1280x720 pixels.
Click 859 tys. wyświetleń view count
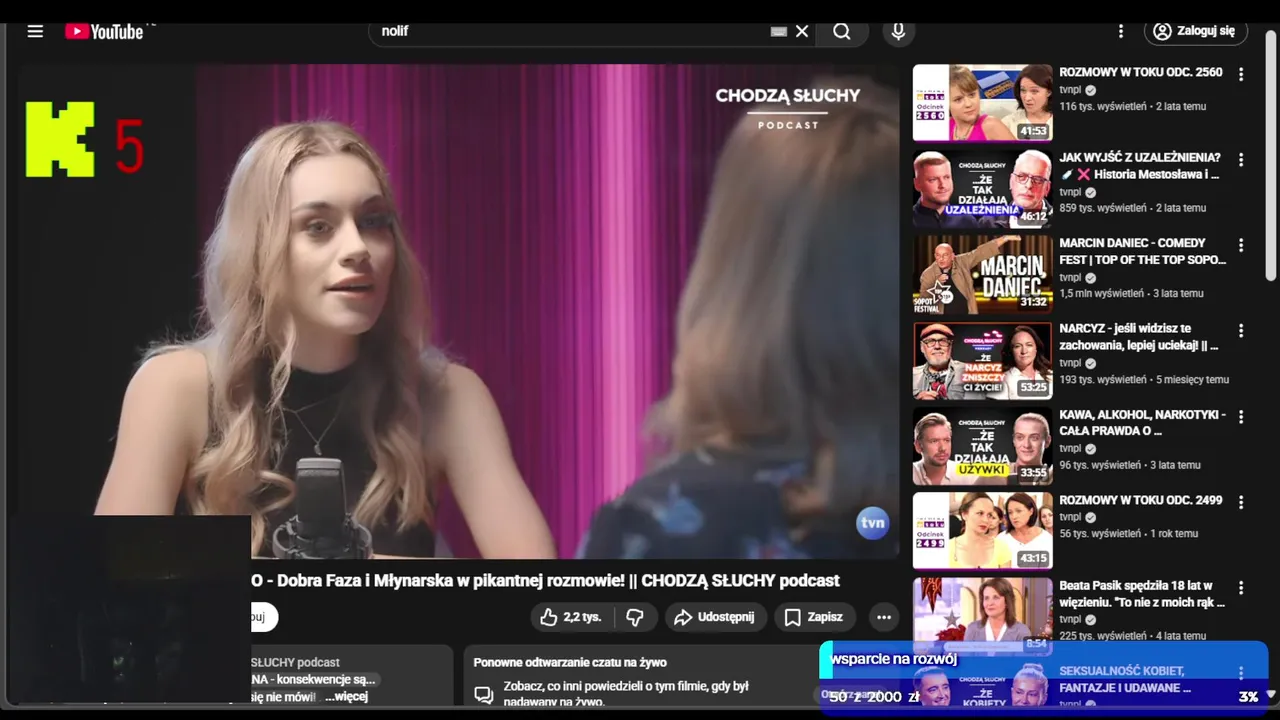coord(1103,208)
